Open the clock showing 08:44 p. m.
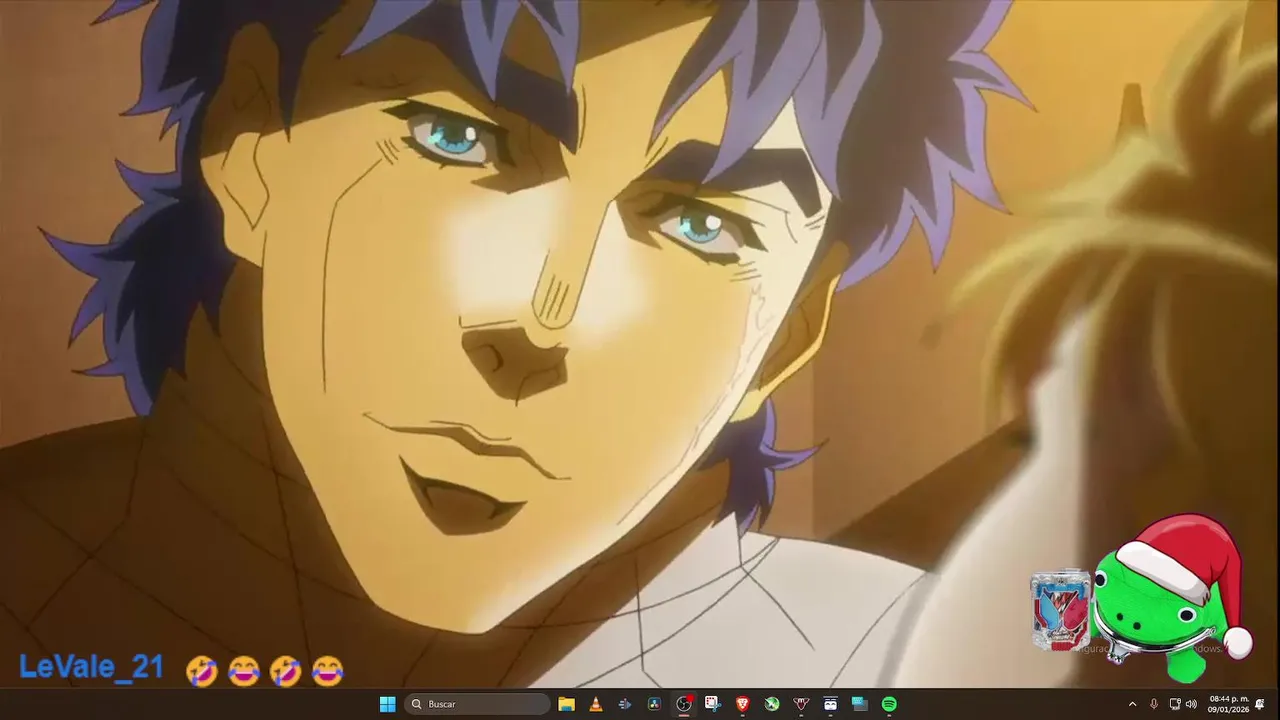 [x=1228, y=704]
